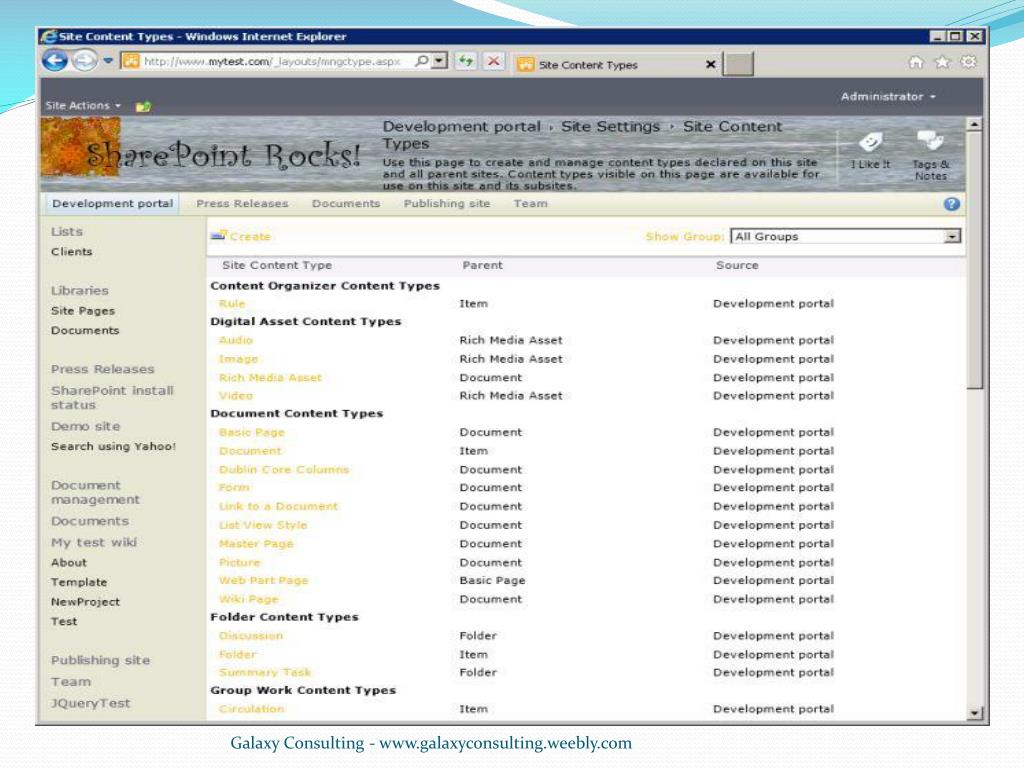Open the List View Style content type
This screenshot has width=1024, height=768.
point(263,525)
